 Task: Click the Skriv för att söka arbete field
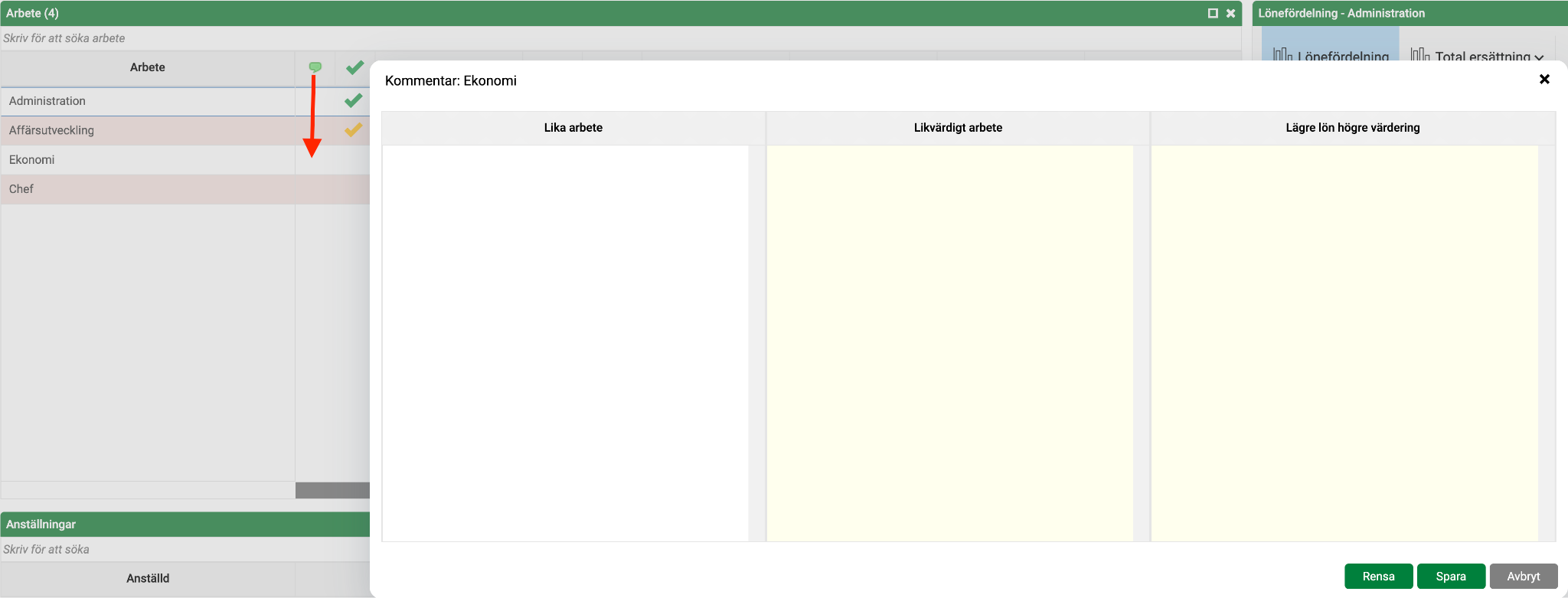pyautogui.click(x=620, y=38)
